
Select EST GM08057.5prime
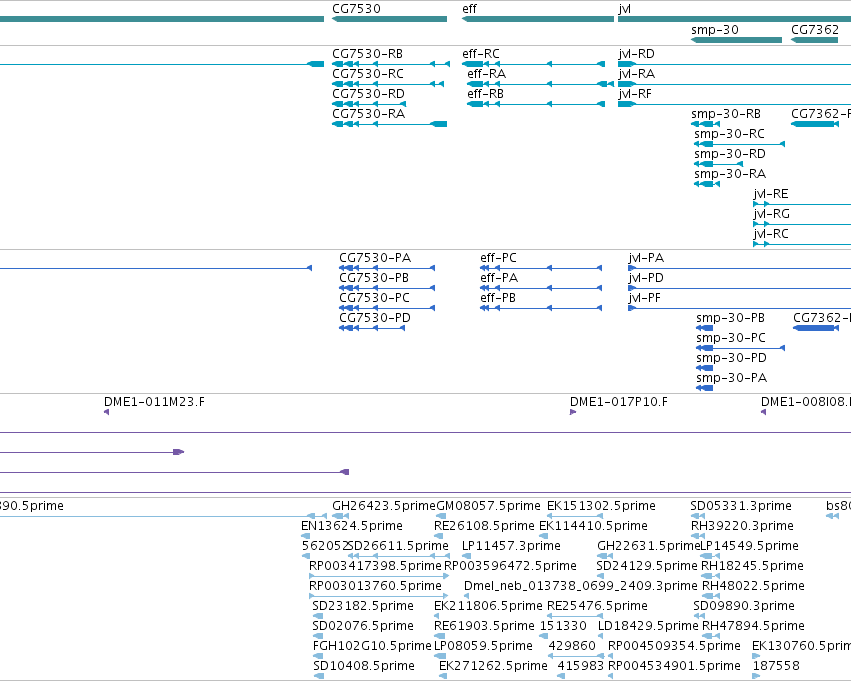[x=439, y=516]
